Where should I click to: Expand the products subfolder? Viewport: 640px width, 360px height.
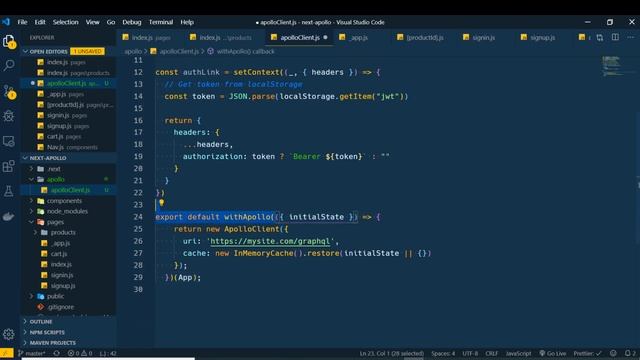pos(36,233)
